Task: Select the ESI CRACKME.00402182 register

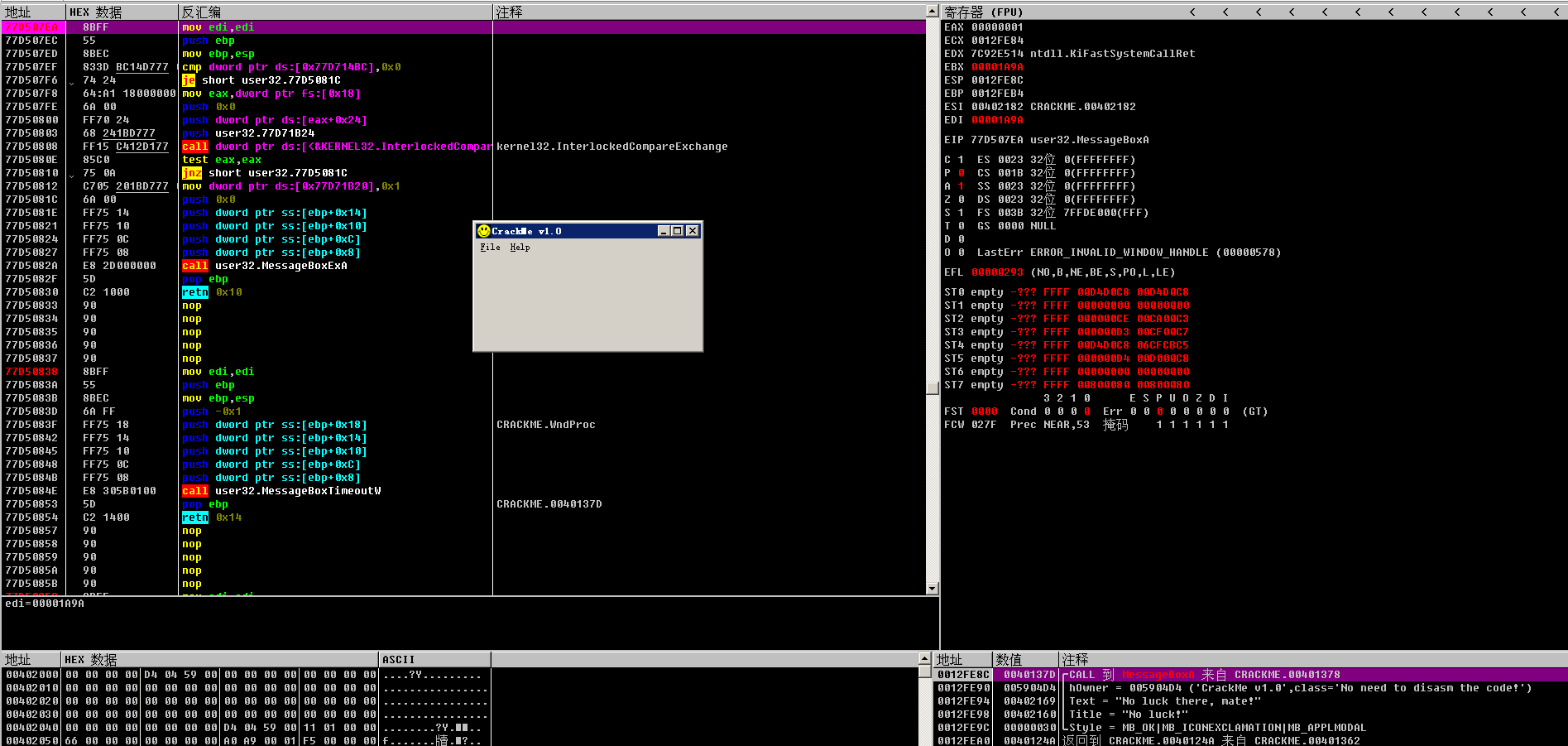Action: click(x=1040, y=107)
